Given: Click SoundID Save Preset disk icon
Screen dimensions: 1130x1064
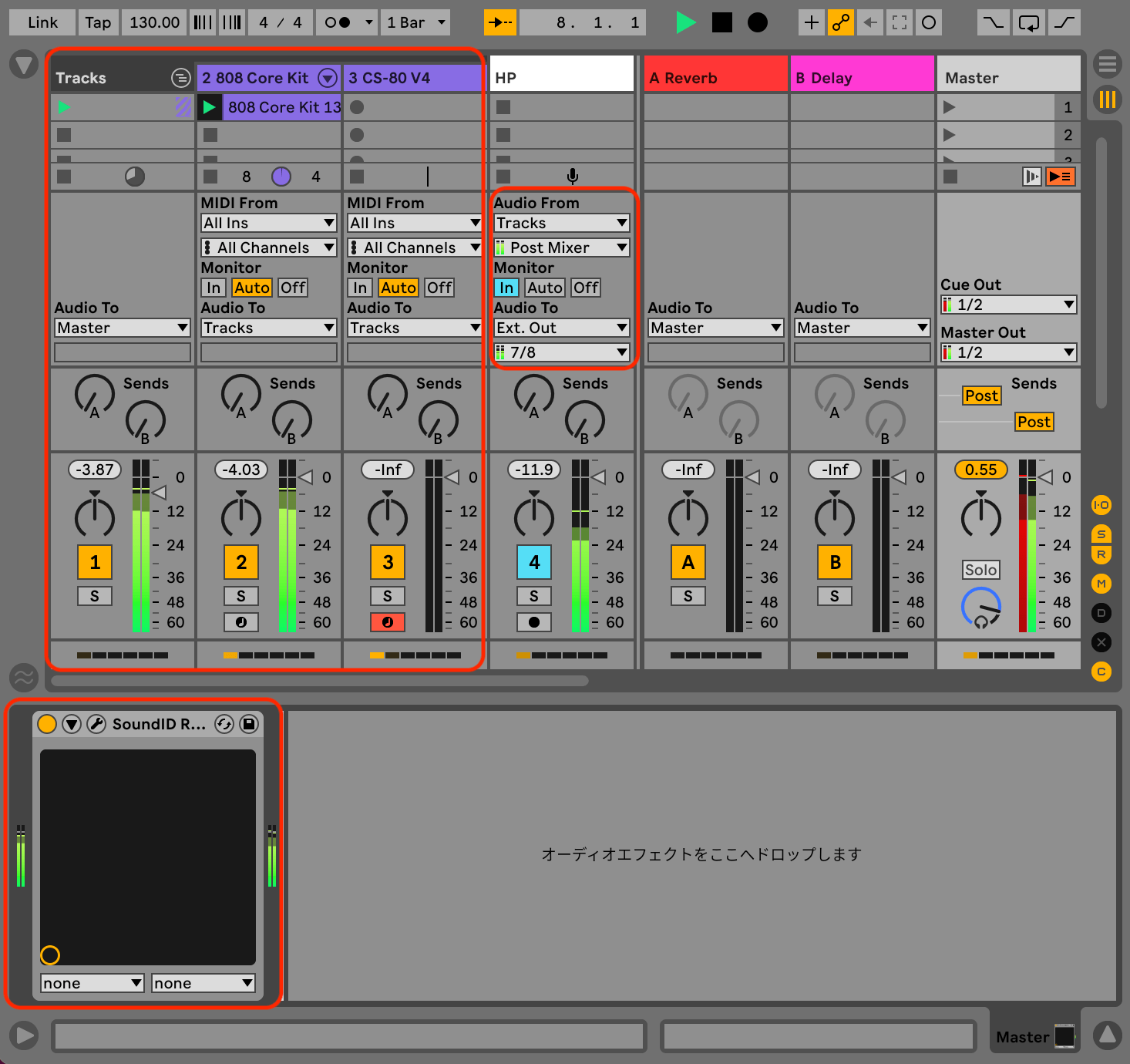Looking at the screenshot, I should [x=249, y=724].
